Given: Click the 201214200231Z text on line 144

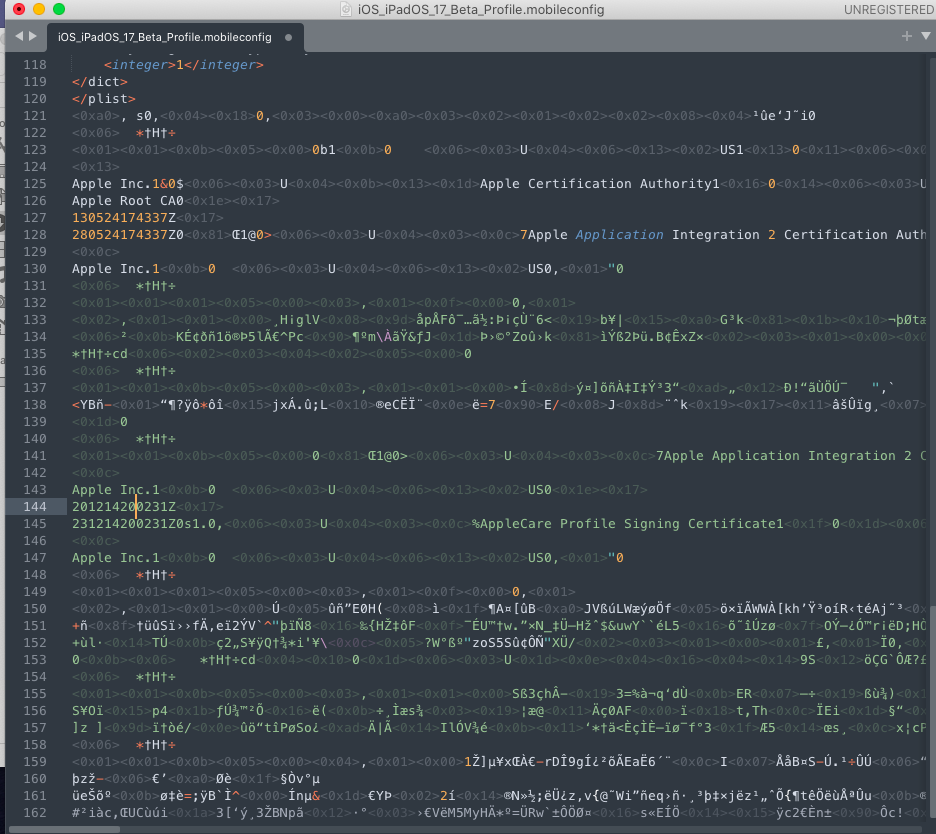Looking at the screenshot, I should coord(124,507).
